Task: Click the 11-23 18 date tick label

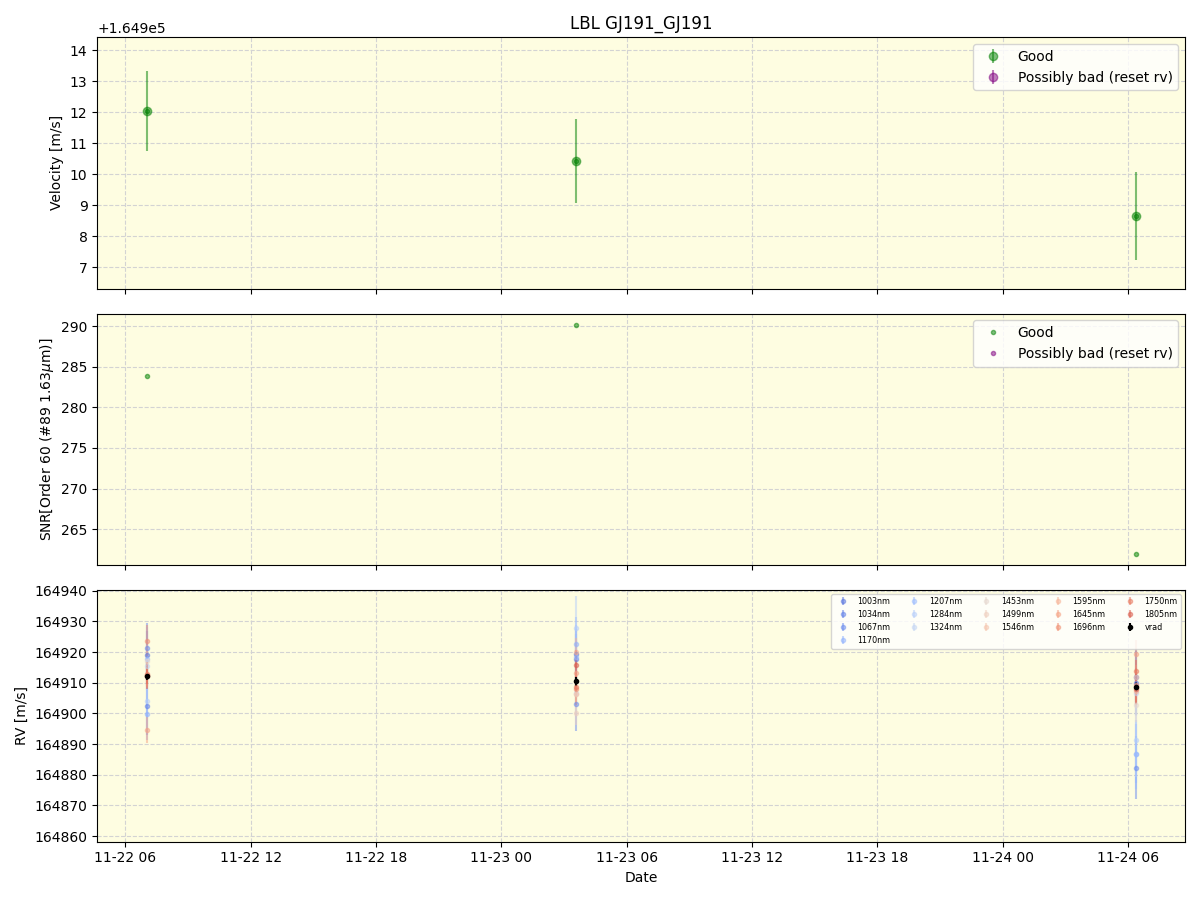Action: 877,856
